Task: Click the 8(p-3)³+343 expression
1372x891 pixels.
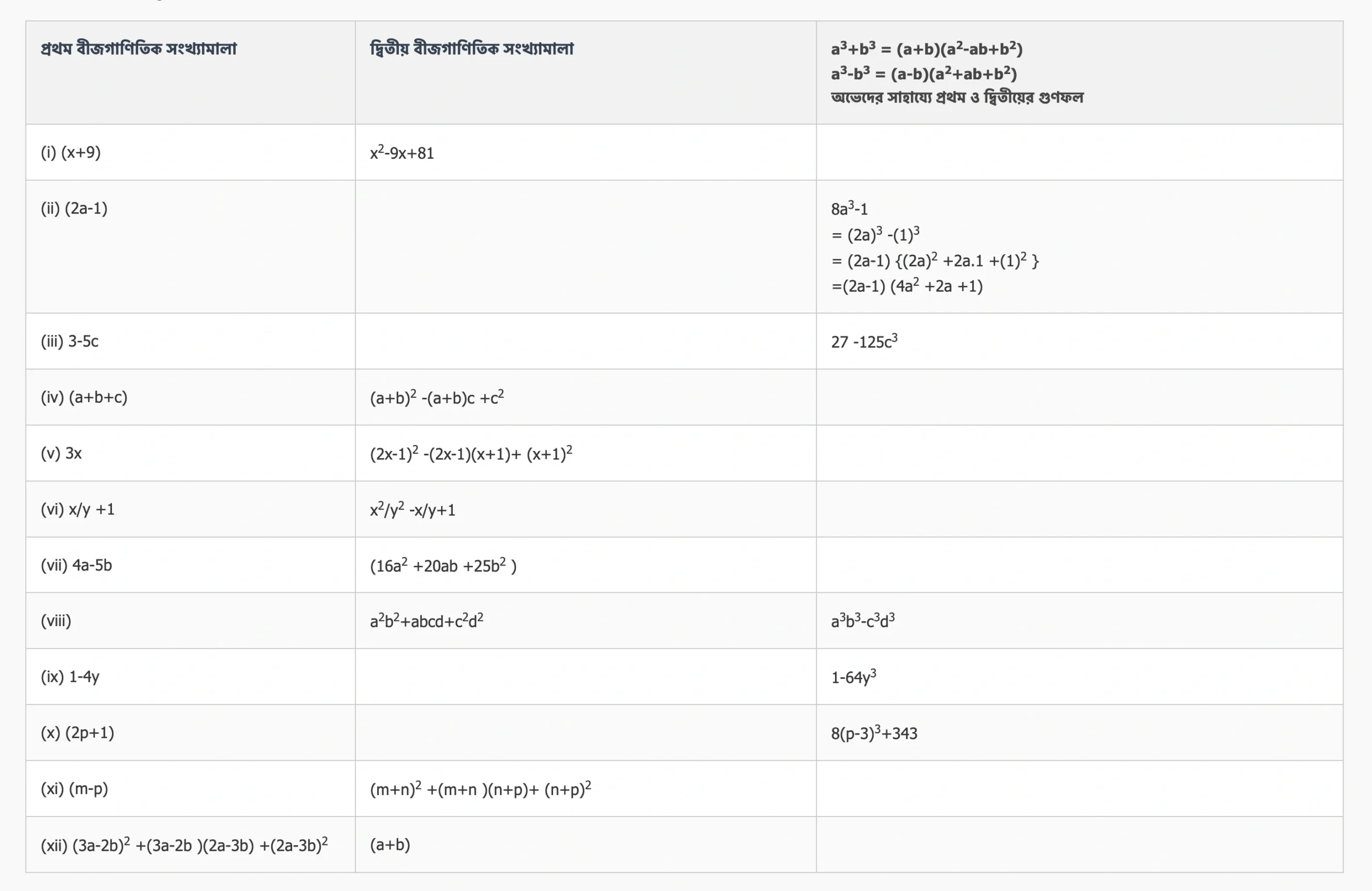Action: [874, 733]
